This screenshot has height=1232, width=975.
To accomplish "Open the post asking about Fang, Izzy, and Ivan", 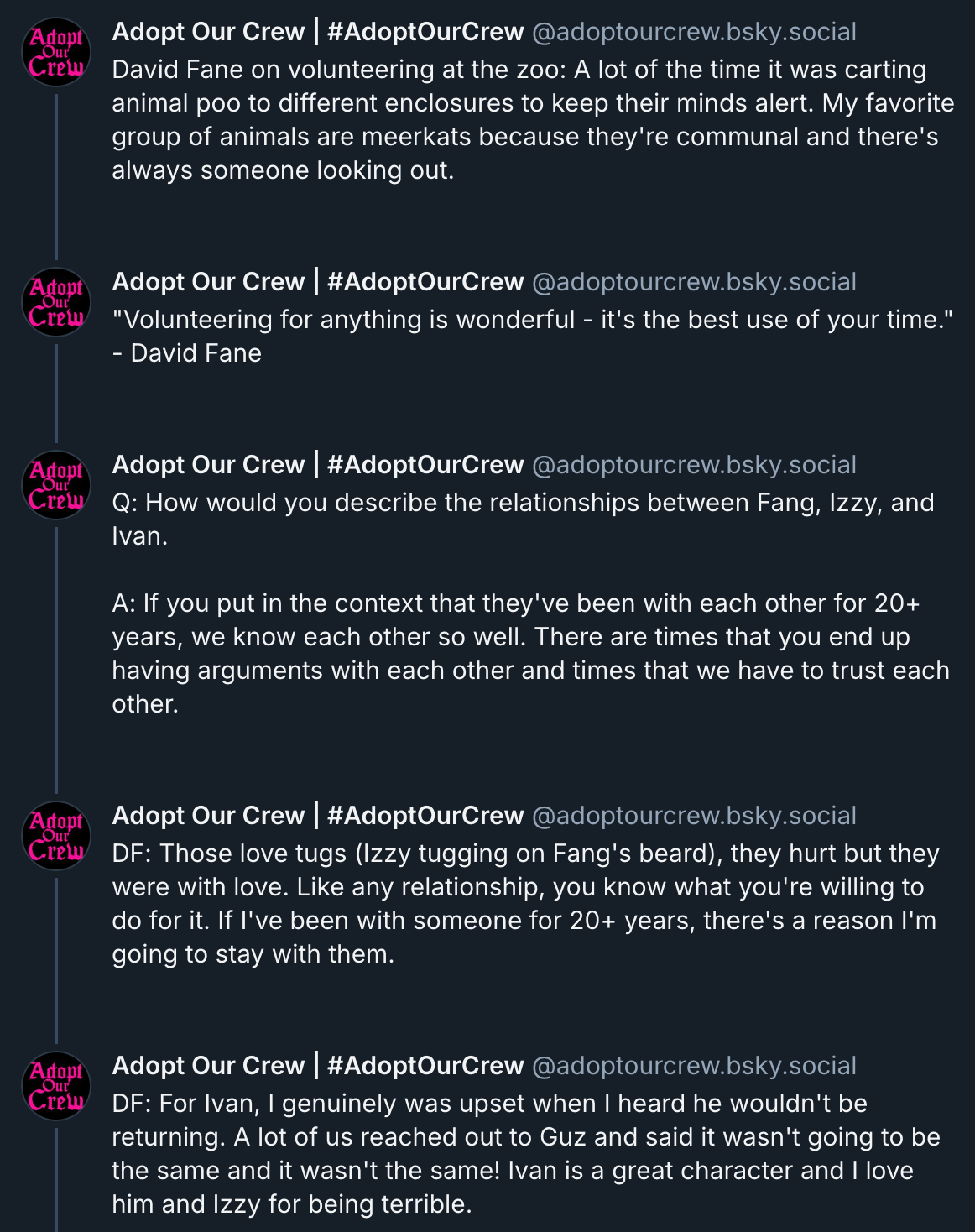I will tap(532, 603).
